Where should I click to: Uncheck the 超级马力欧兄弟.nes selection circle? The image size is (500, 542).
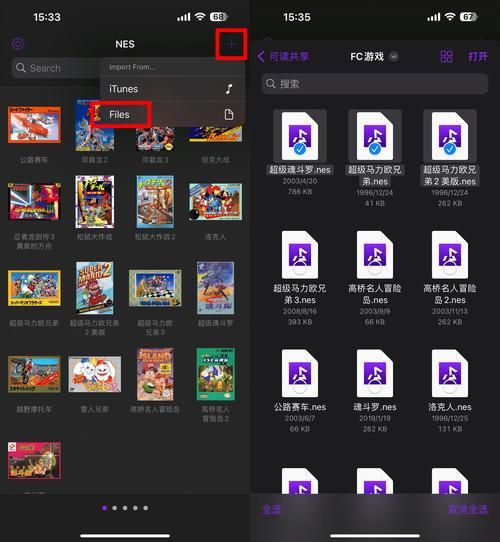coord(375,149)
